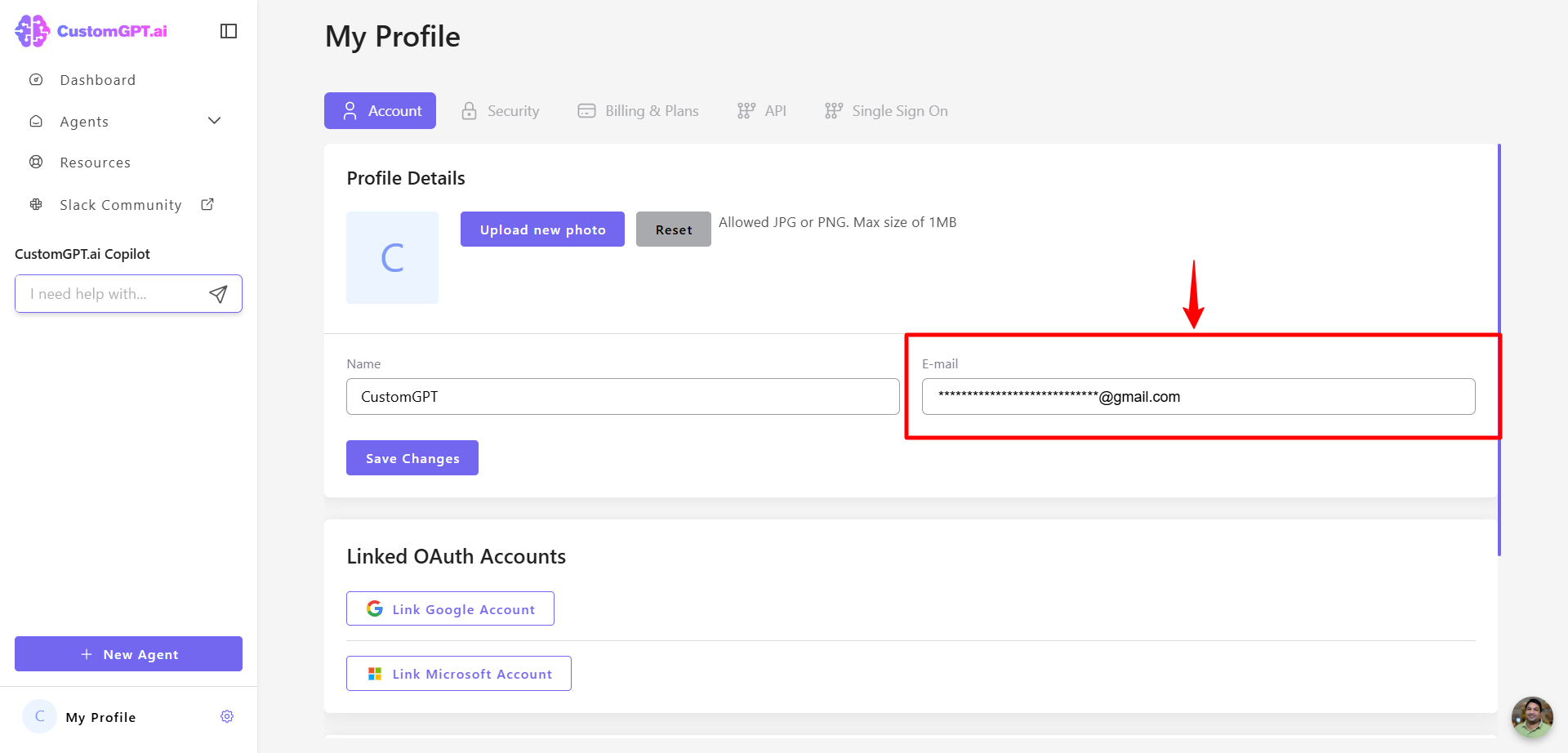Image resolution: width=1568 pixels, height=753 pixels.
Task: Send the Copilot message via paper plane icon
Action: [x=218, y=294]
